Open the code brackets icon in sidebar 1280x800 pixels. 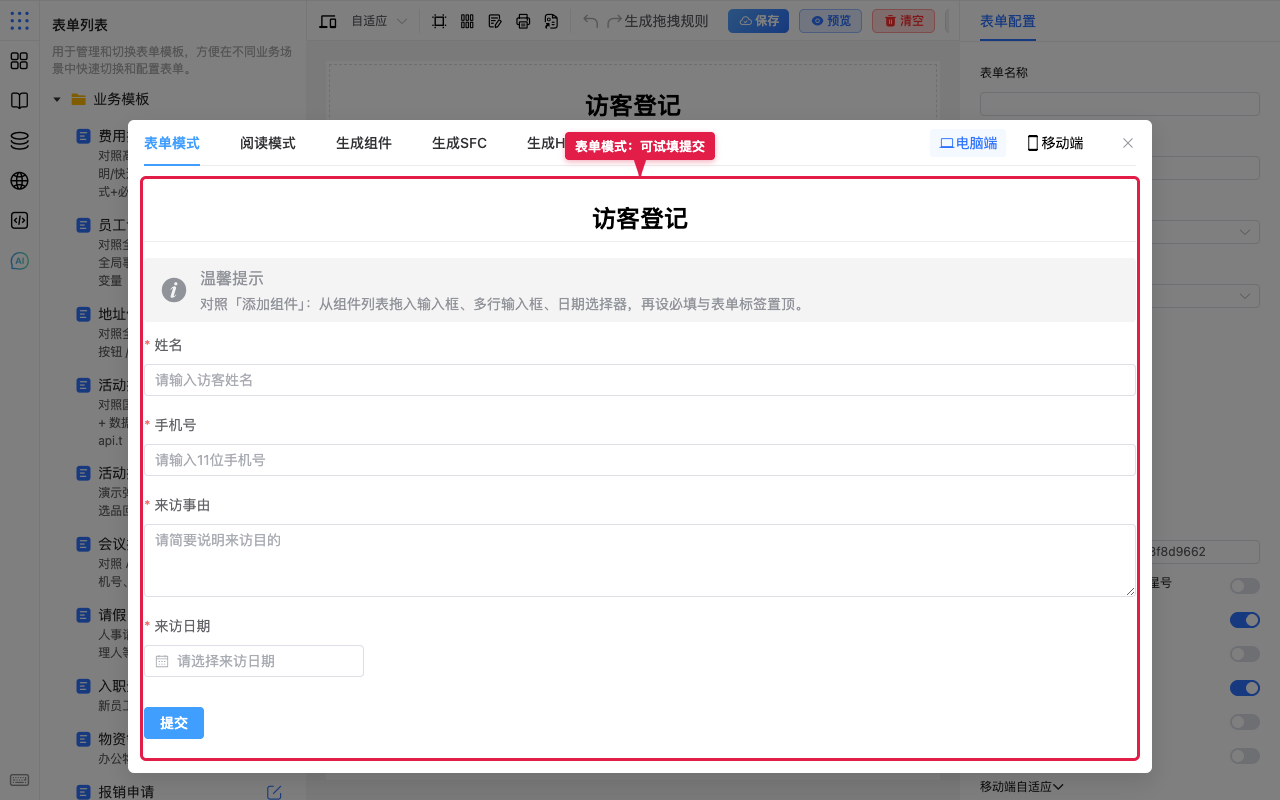point(19,221)
